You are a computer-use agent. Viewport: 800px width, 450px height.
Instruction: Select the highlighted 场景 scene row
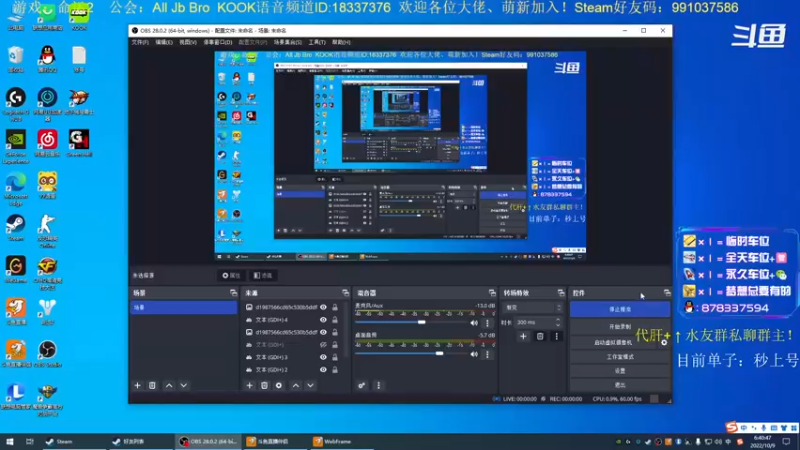pyautogui.click(x=184, y=307)
